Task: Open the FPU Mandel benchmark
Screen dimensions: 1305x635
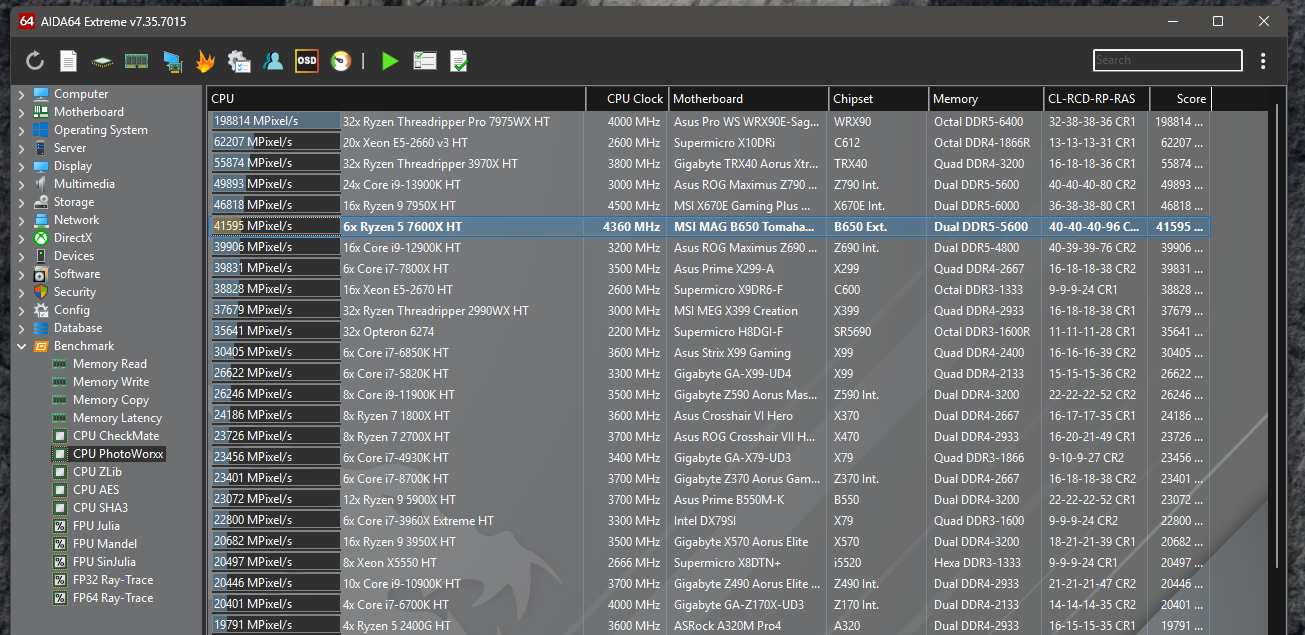Action: pos(105,544)
